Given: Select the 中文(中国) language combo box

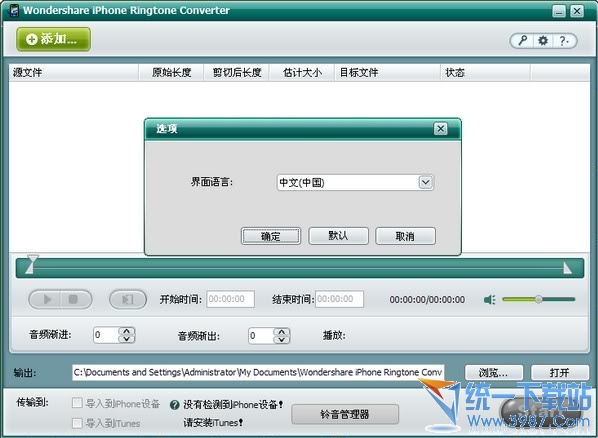Looking at the screenshot, I should 355,182.
